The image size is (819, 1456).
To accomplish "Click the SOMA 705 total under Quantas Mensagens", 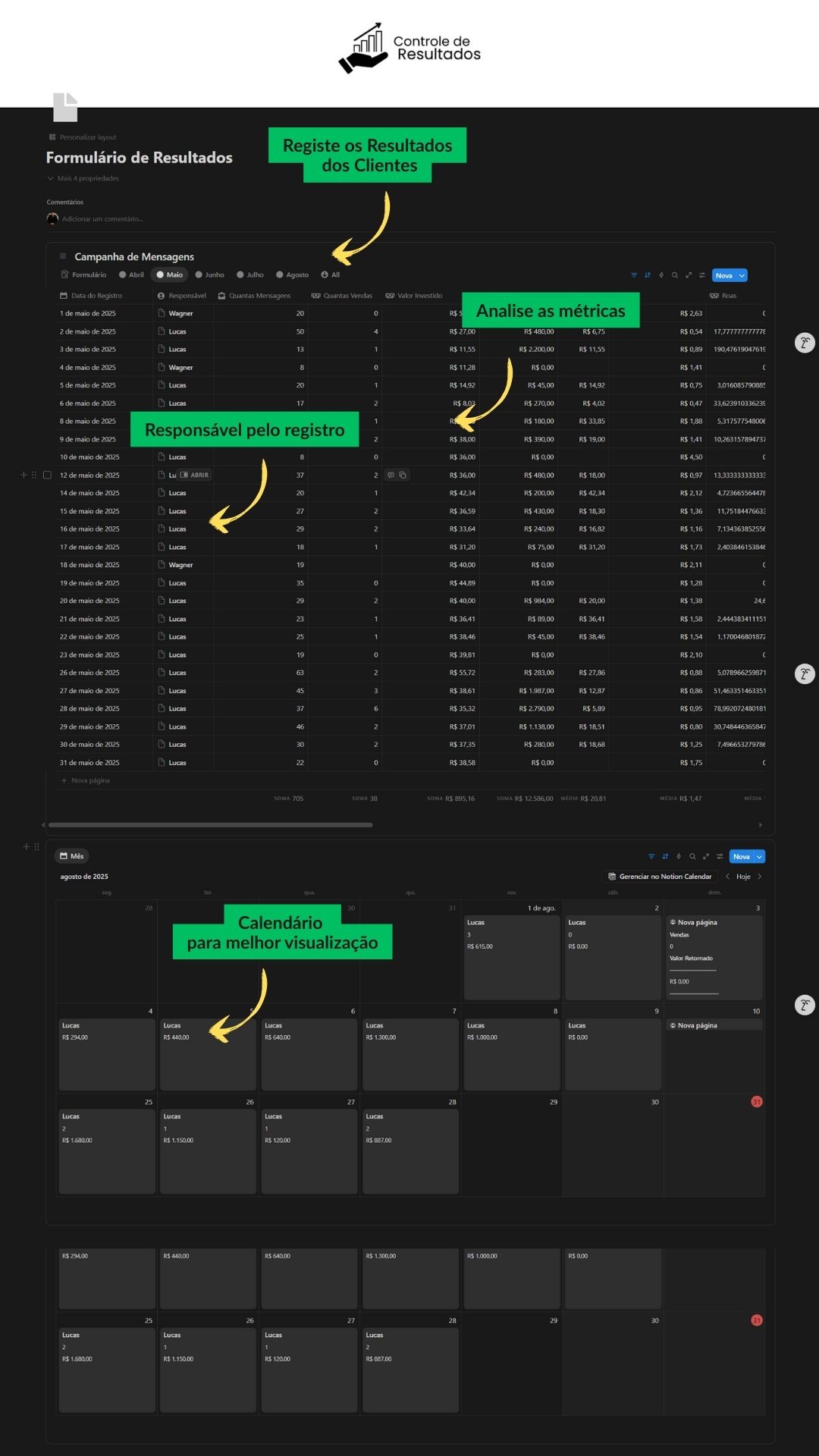I will (x=288, y=799).
